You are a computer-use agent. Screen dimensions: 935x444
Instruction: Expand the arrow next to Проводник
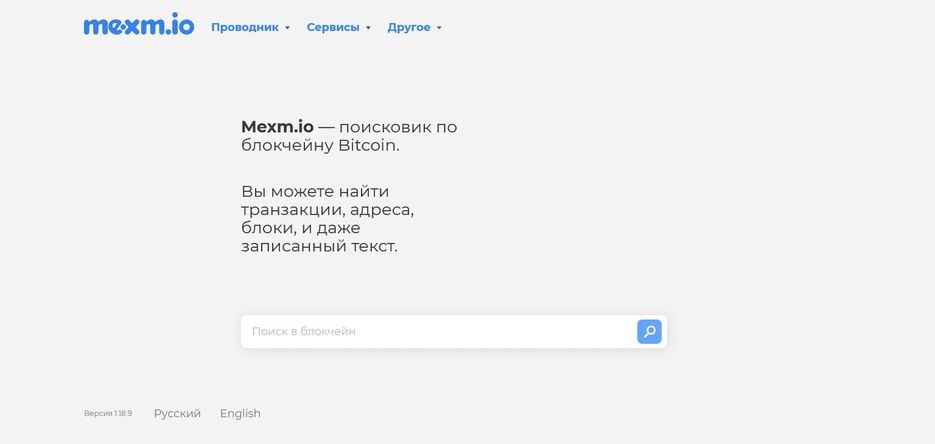pos(287,28)
